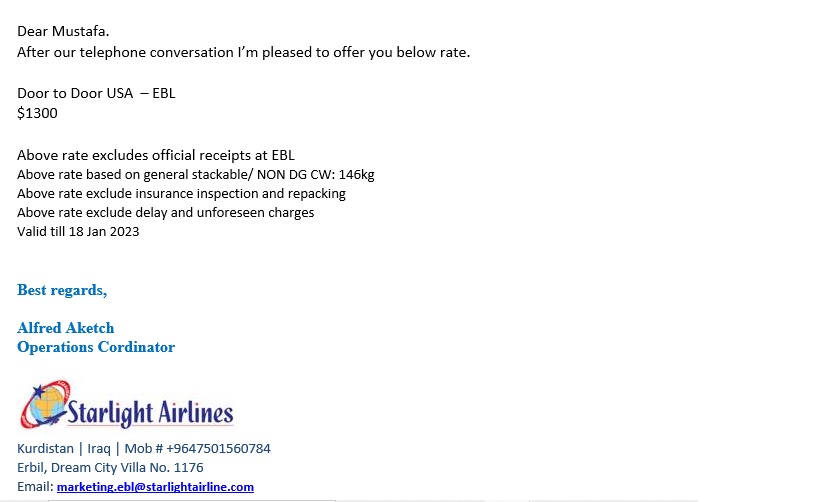Click the "Erbil, Dream City Villa No. 1176" address

[110, 467]
